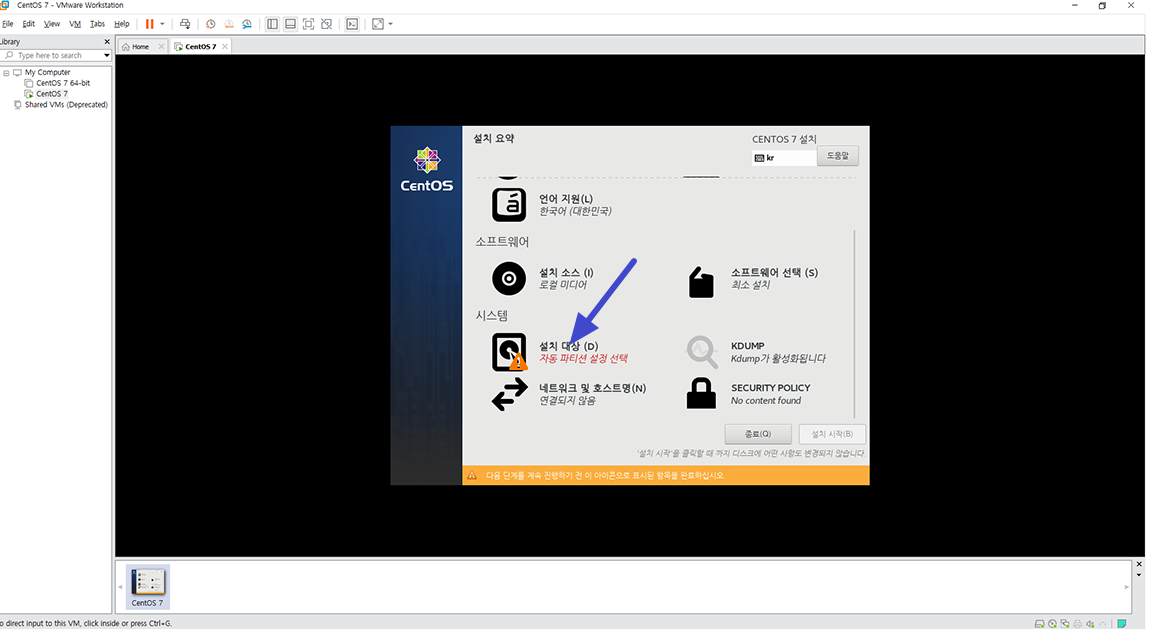Revert the VM to its previous snapshot
This screenshot has width=1150, height=629.
pyautogui.click(x=229, y=24)
